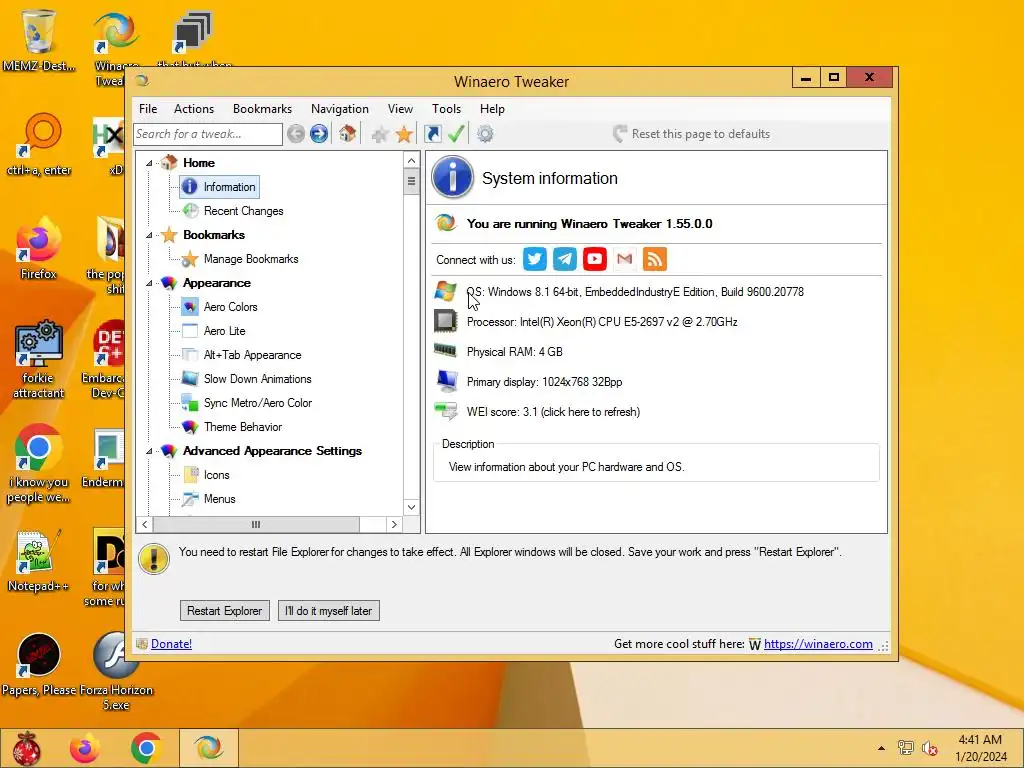The height and width of the screenshot is (768, 1024).
Task: Click Reset this page to defaults
Action: click(x=692, y=134)
